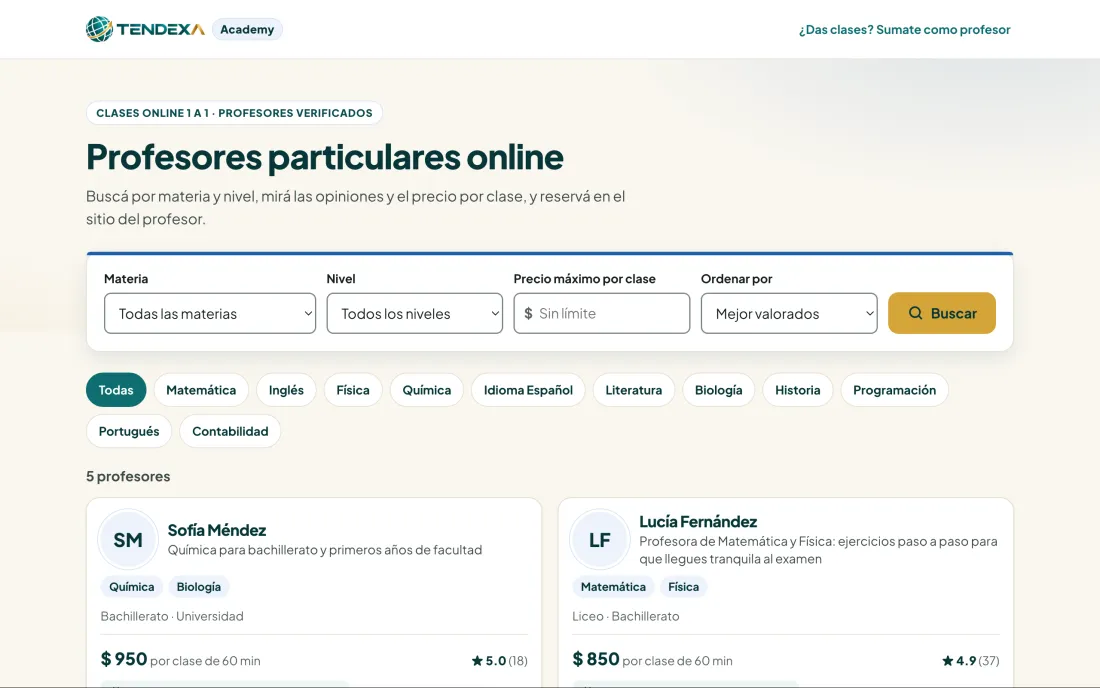This screenshot has height=688, width=1100.
Task: Filter by Matemática chip
Action: 201,390
